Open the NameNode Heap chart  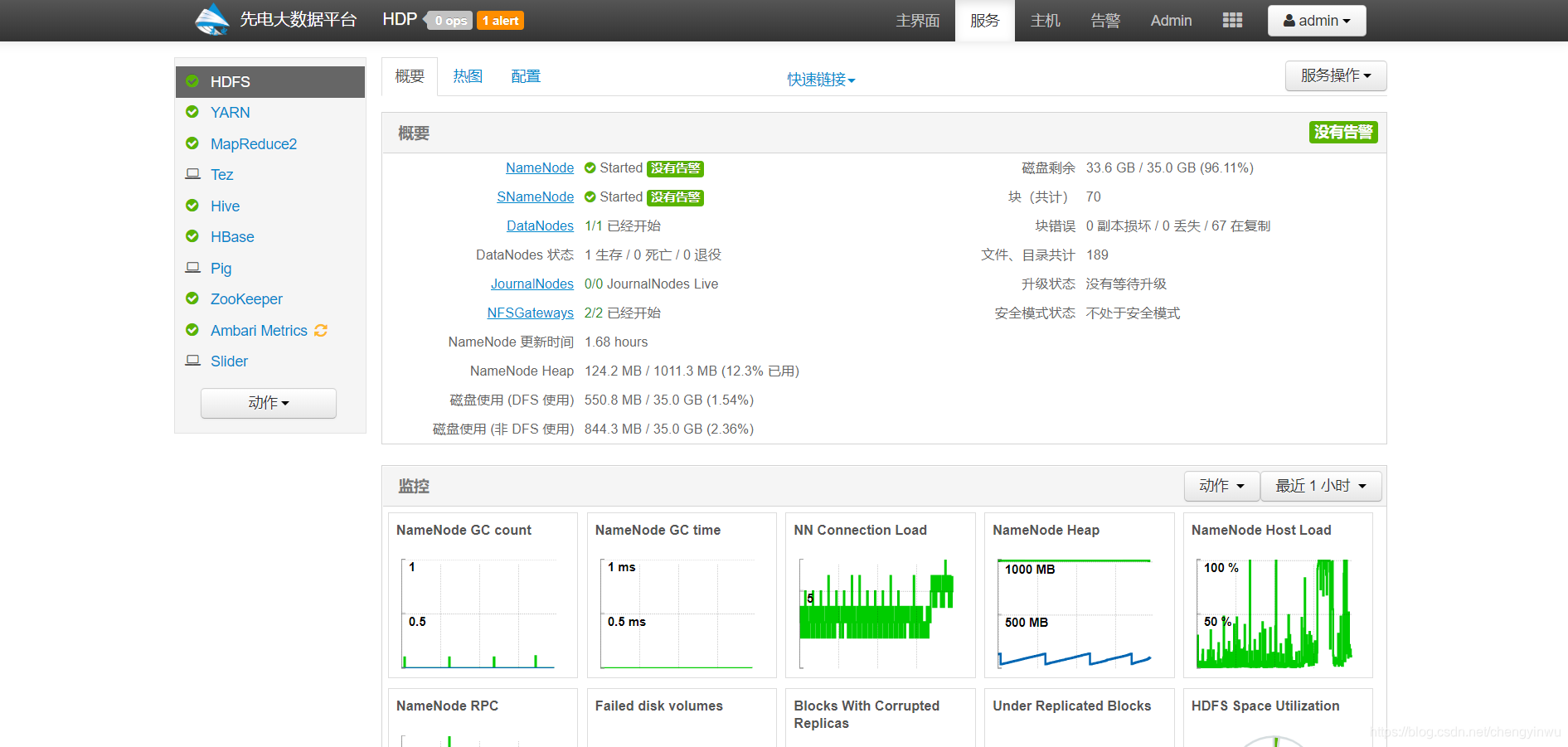point(1080,595)
